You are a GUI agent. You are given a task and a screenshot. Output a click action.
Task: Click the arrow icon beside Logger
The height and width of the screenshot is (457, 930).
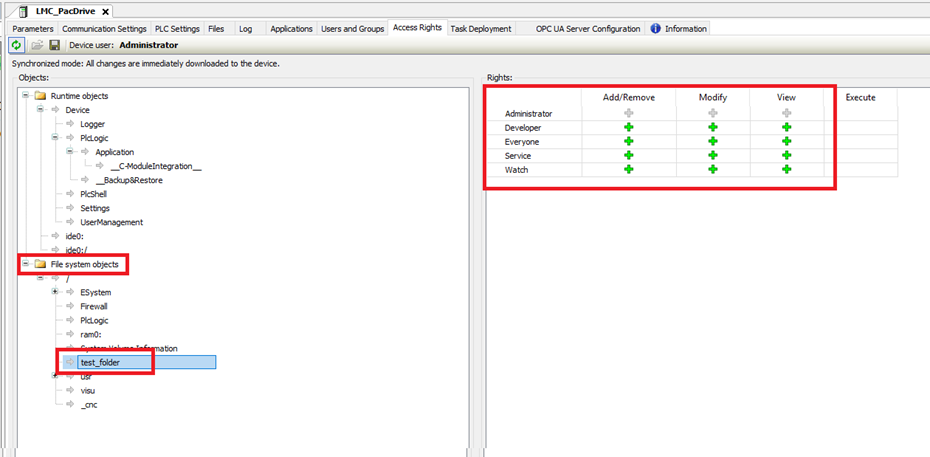[71, 124]
